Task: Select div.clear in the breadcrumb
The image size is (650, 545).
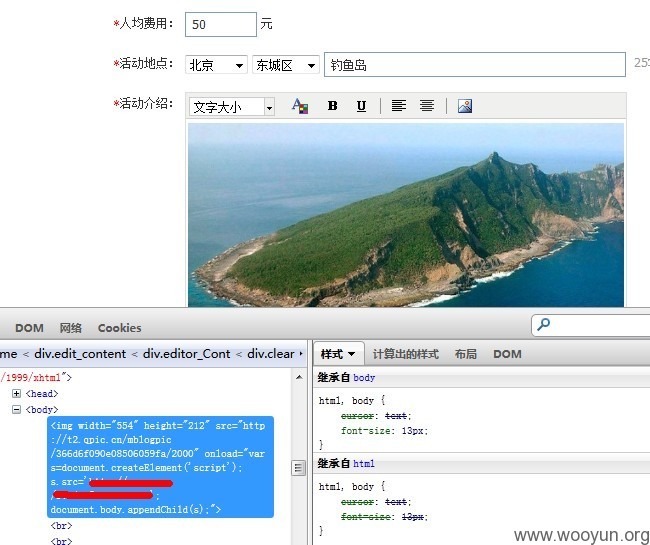Action: (271, 354)
